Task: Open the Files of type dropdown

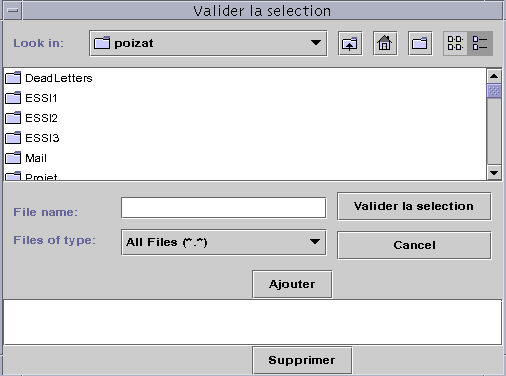Action: coord(224,242)
